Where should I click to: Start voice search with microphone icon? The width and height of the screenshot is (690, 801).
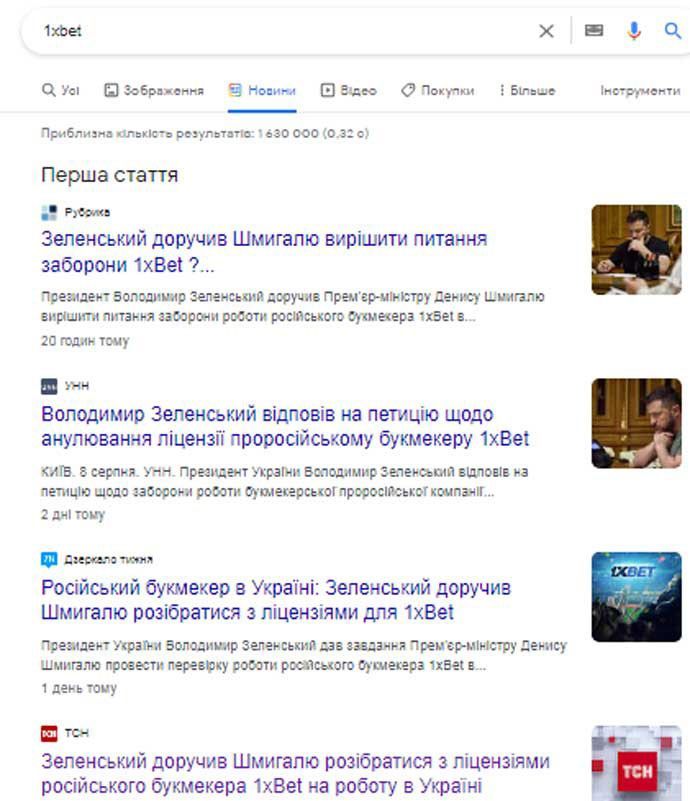(x=634, y=31)
